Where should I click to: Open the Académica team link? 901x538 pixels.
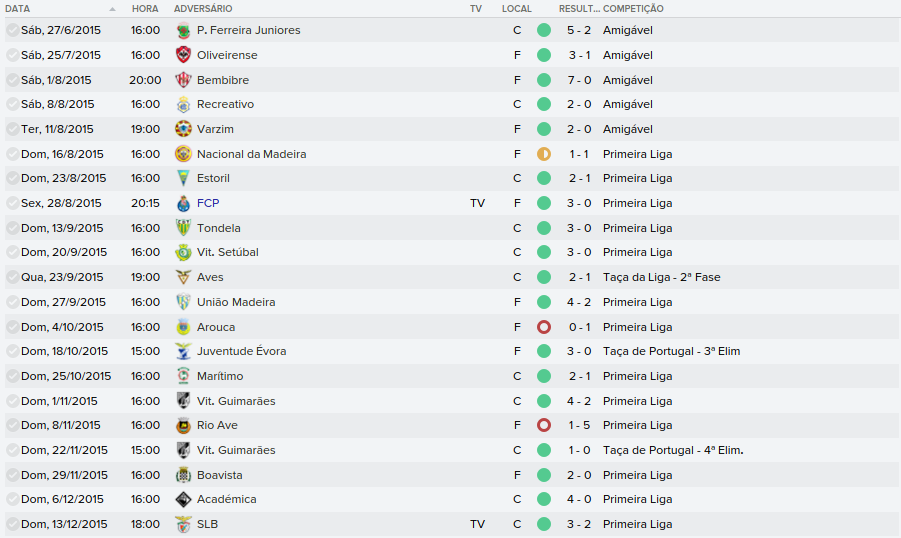tap(227, 499)
